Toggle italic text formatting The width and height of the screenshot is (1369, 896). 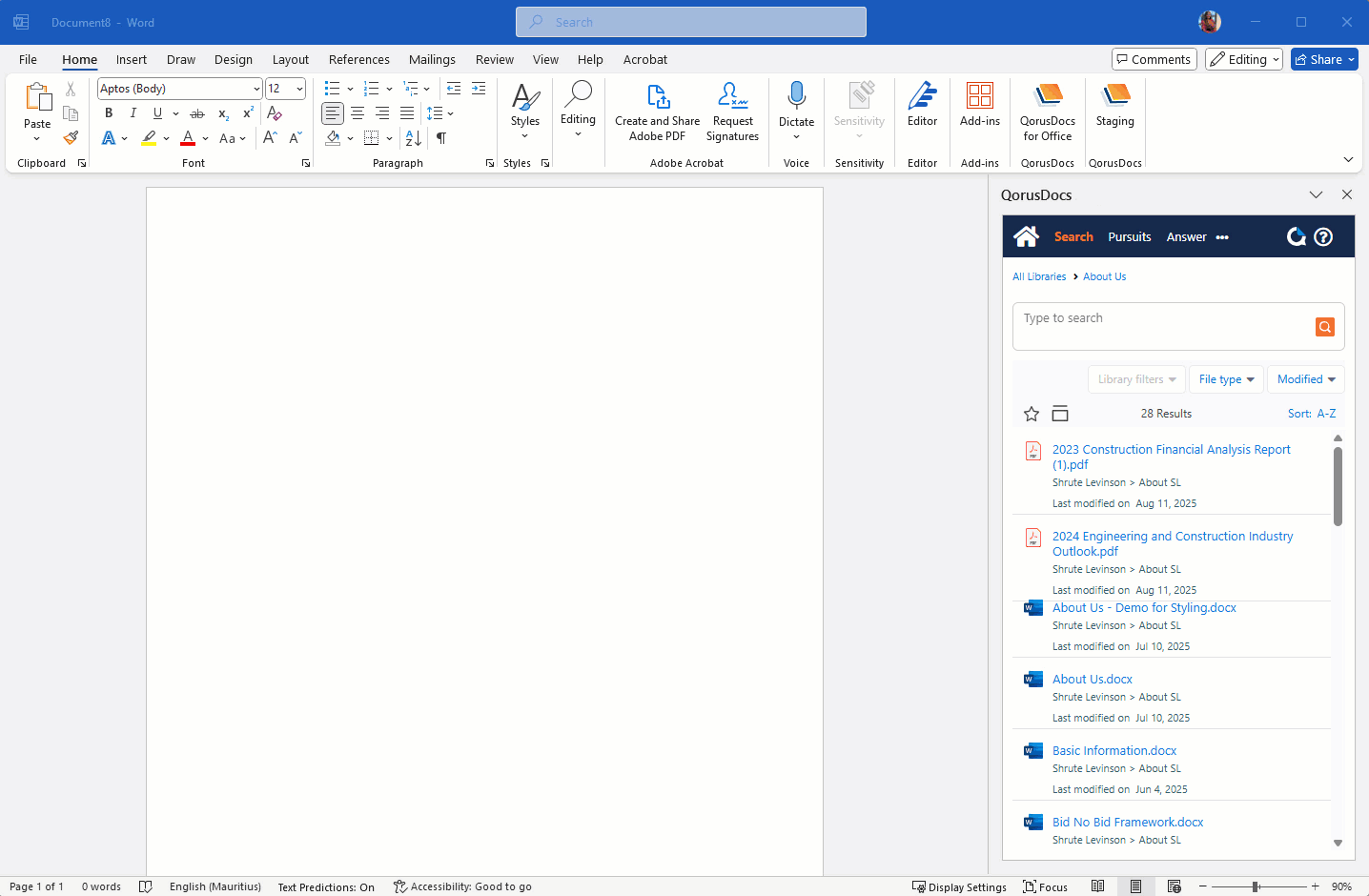point(133,112)
